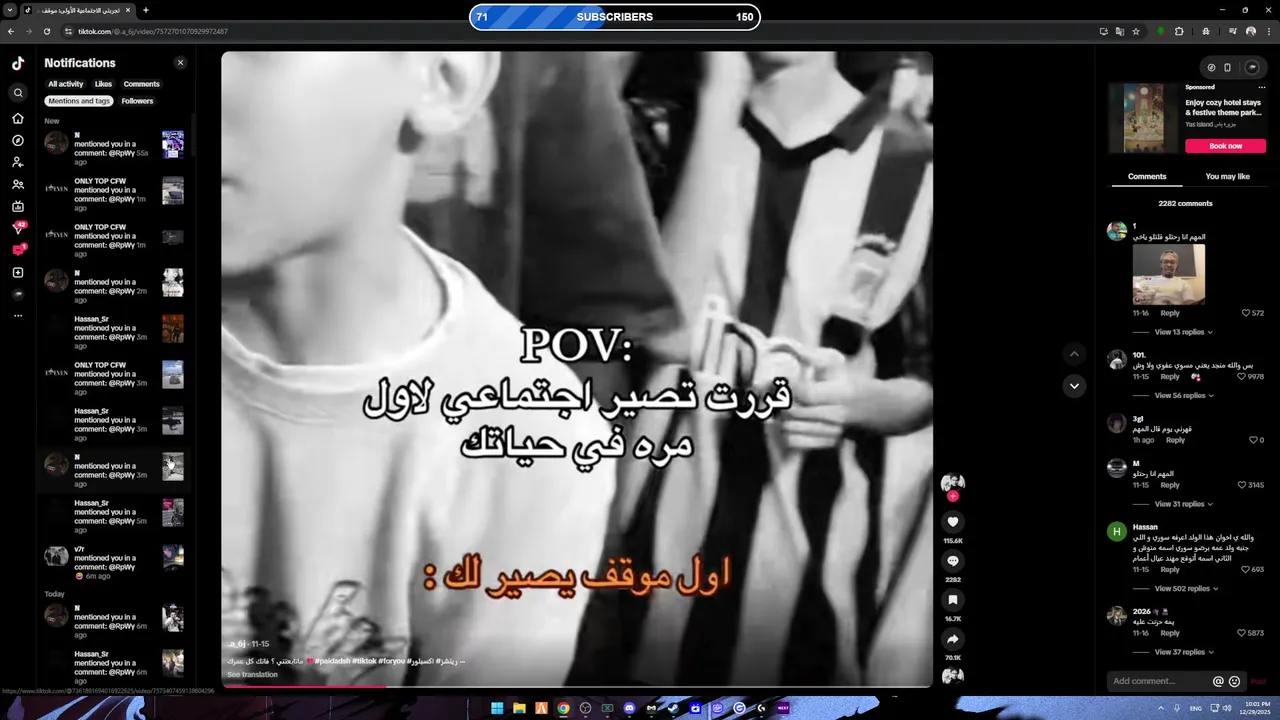Open TikTok search from the sidebar
Screen dimensions: 1280x720
[18, 93]
